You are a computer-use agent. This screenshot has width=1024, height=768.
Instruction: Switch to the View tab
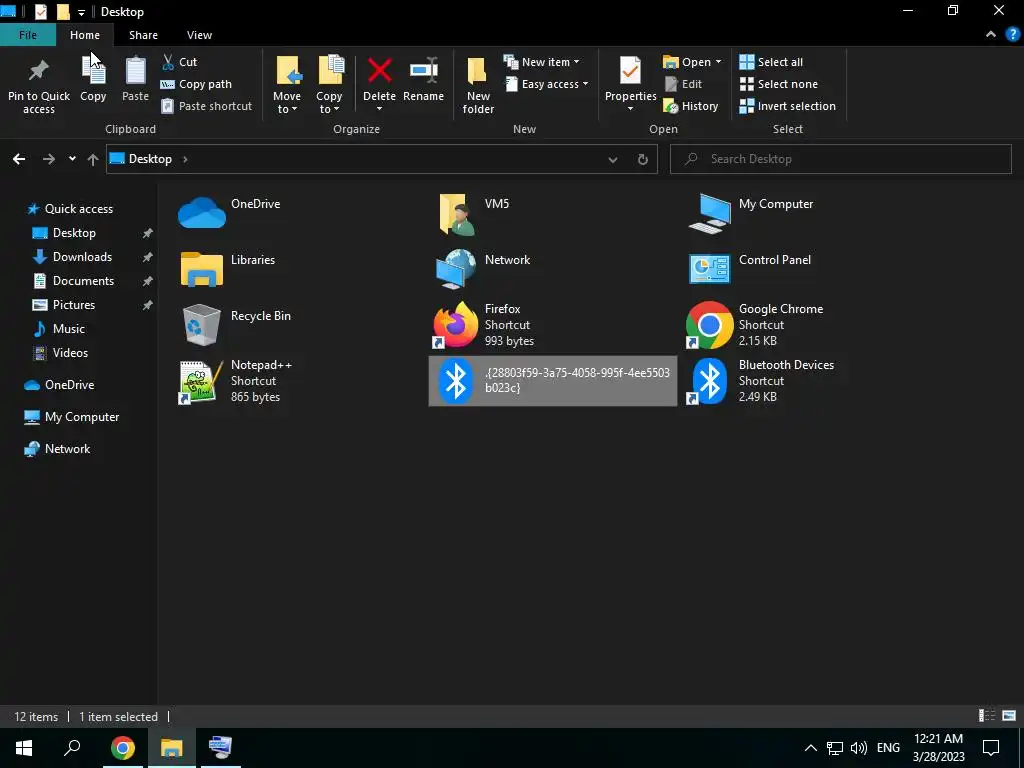tap(199, 35)
